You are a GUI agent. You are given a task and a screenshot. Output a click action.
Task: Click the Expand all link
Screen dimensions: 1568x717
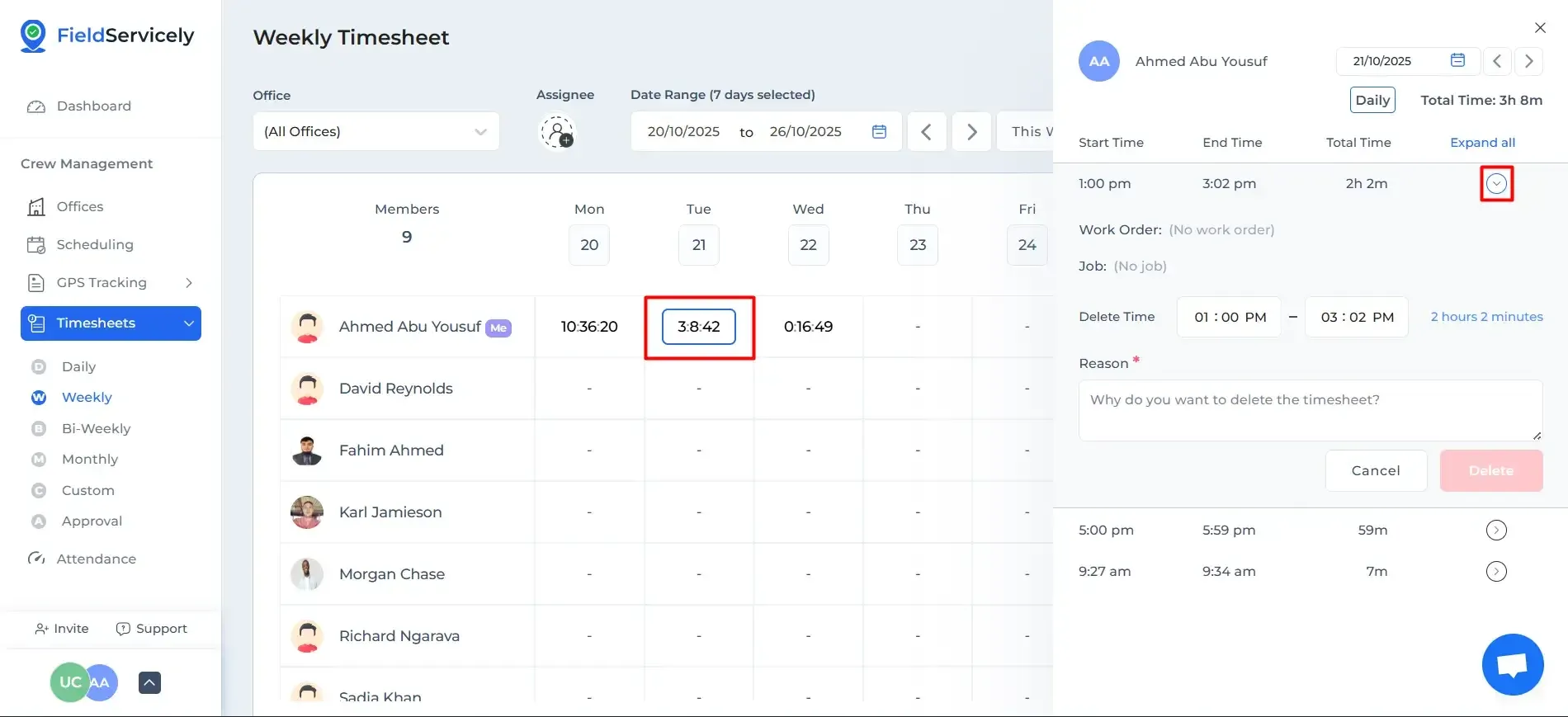(1482, 143)
